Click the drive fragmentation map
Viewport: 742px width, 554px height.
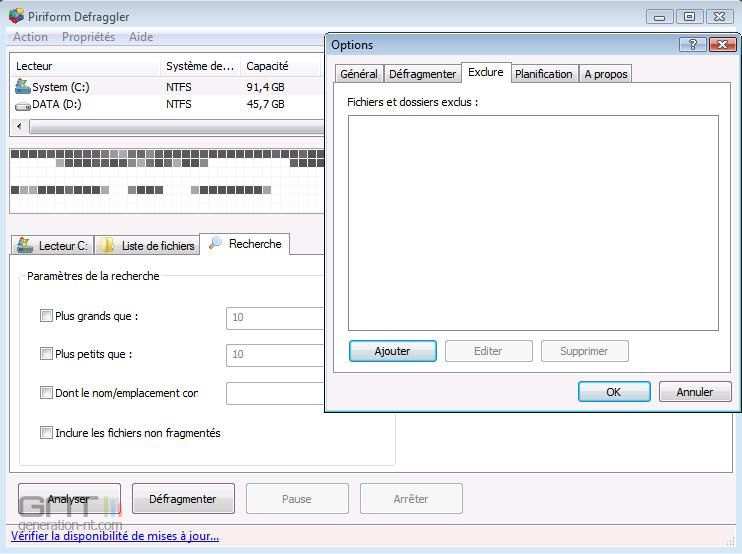click(167, 180)
